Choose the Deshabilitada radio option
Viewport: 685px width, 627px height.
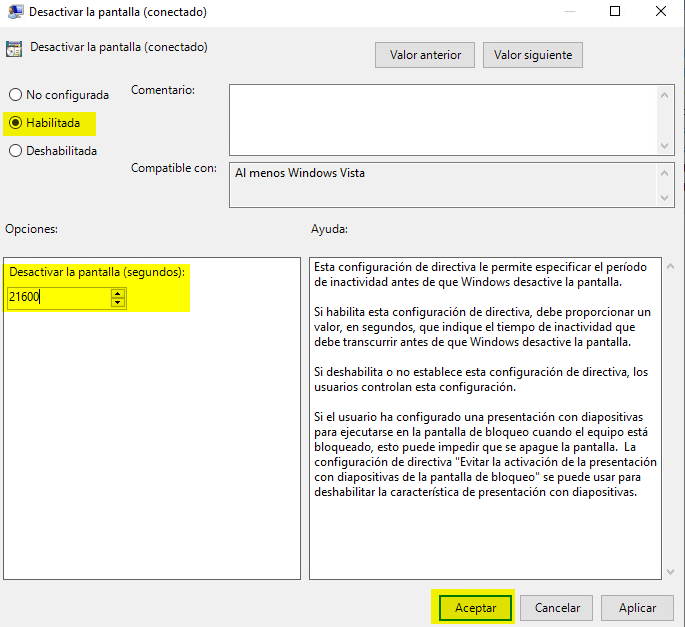15,151
